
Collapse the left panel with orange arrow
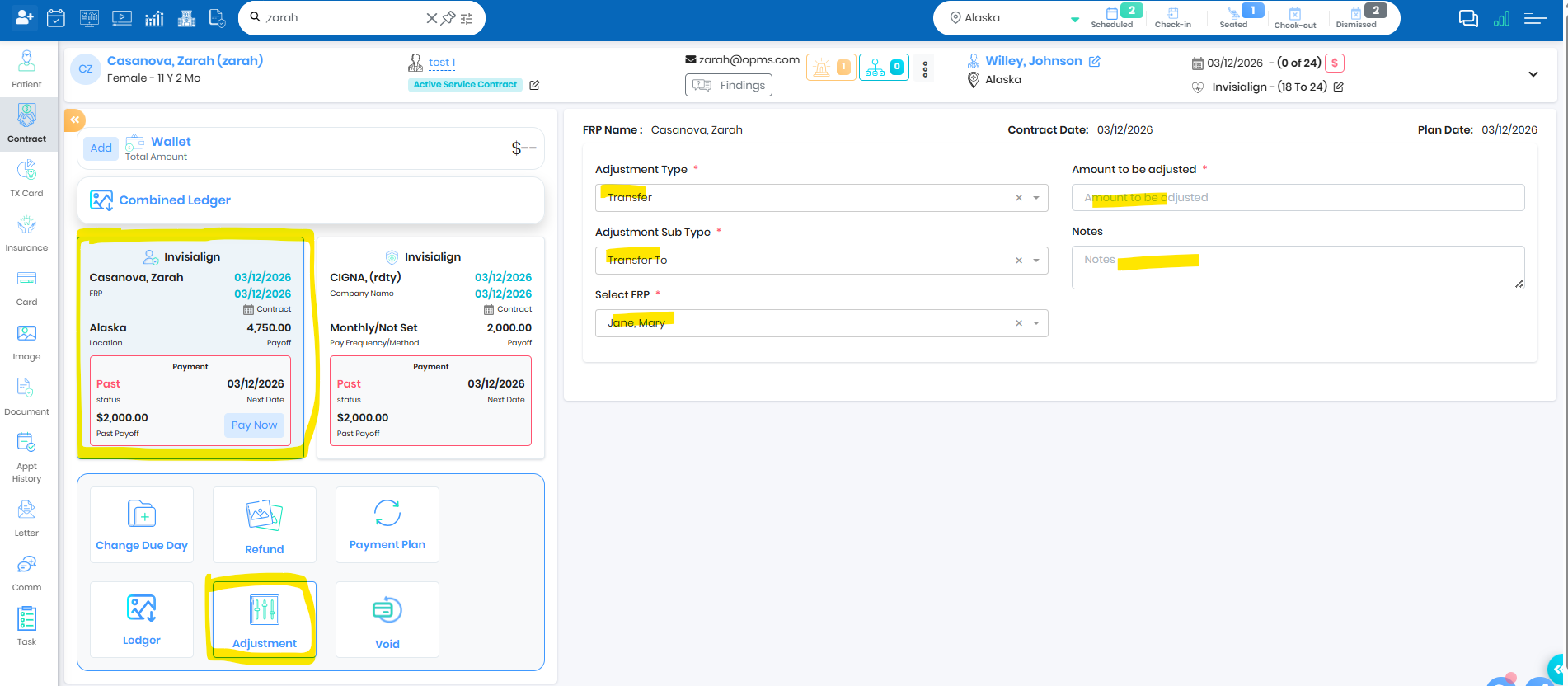(x=74, y=120)
